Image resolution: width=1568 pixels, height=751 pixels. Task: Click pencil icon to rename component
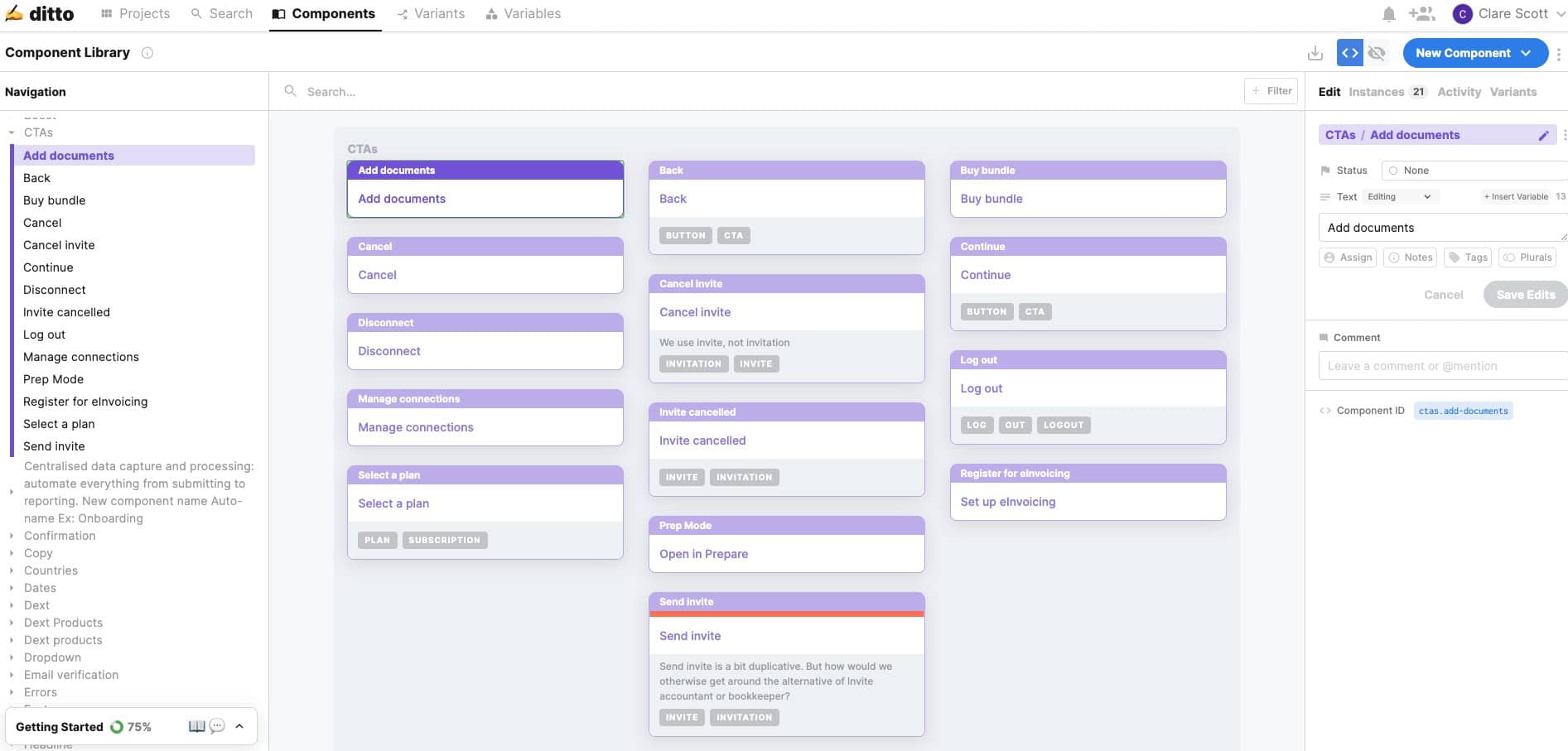tap(1543, 136)
